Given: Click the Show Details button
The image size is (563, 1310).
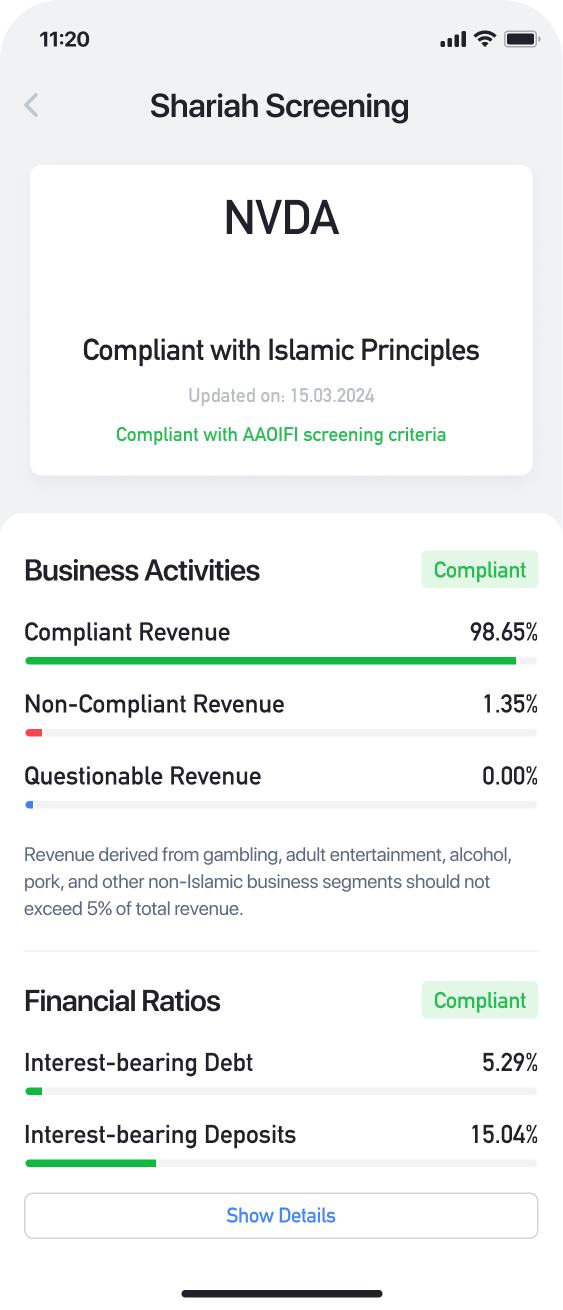Looking at the screenshot, I should click(281, 1216).
